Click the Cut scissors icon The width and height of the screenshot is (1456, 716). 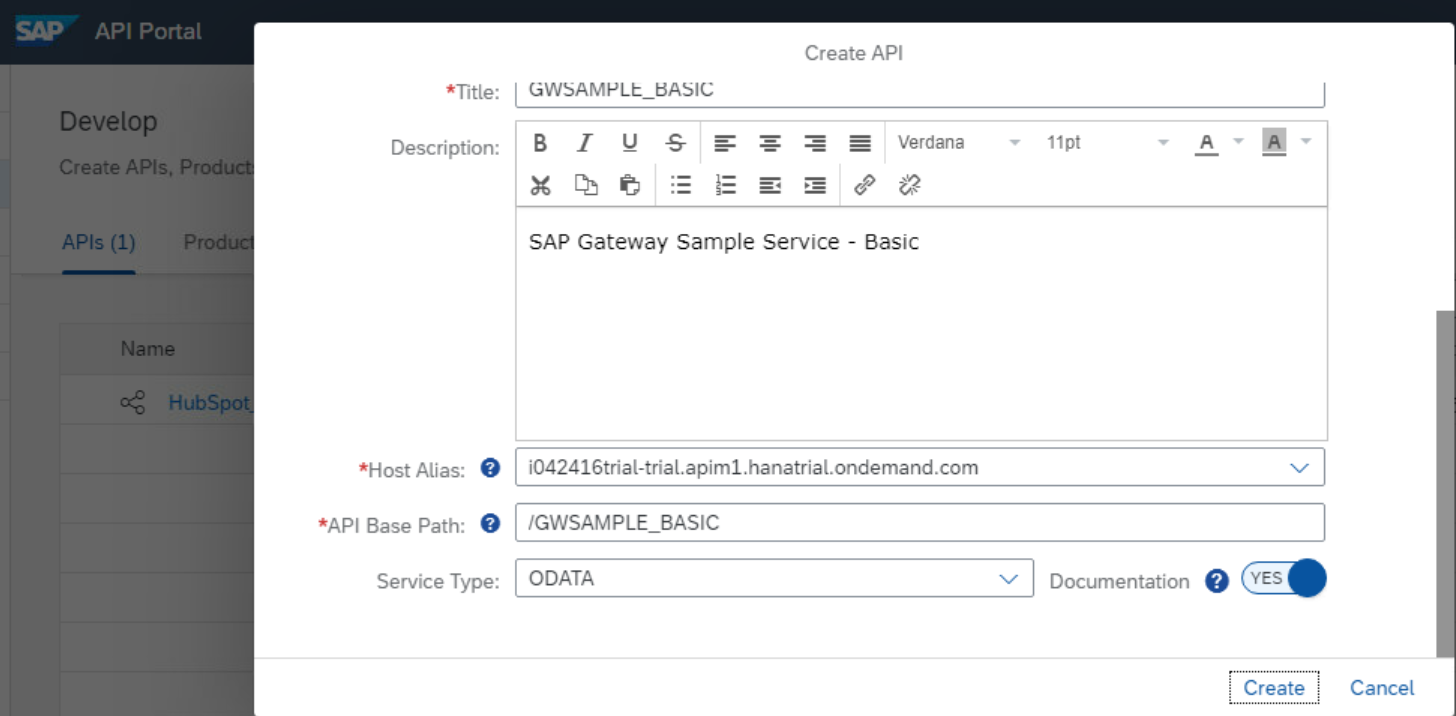point(540,185)
